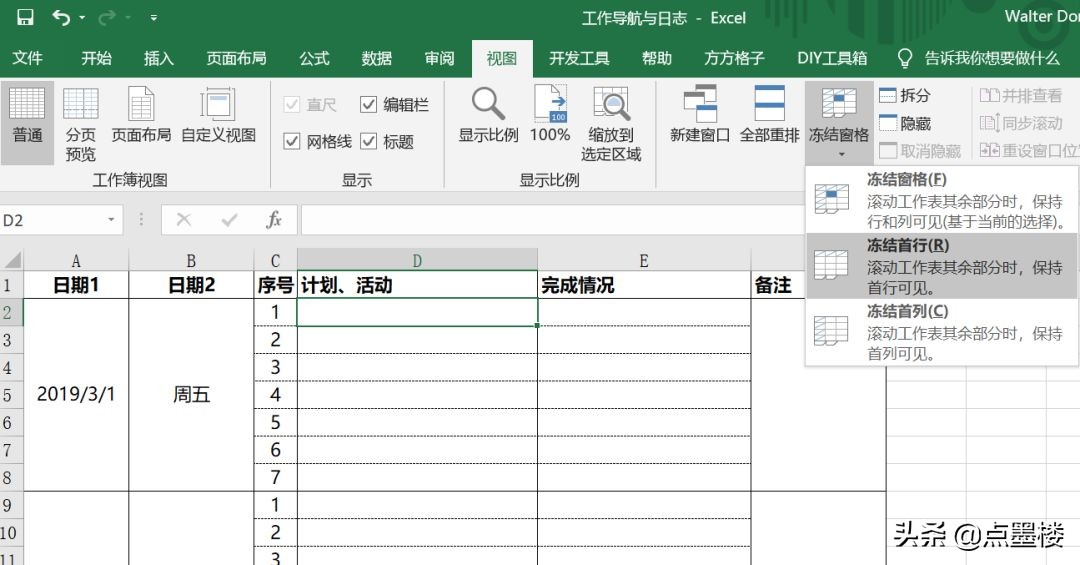Click user account name Walter
Screen dimensions: 1080x565
click(x=1041, y=17)
